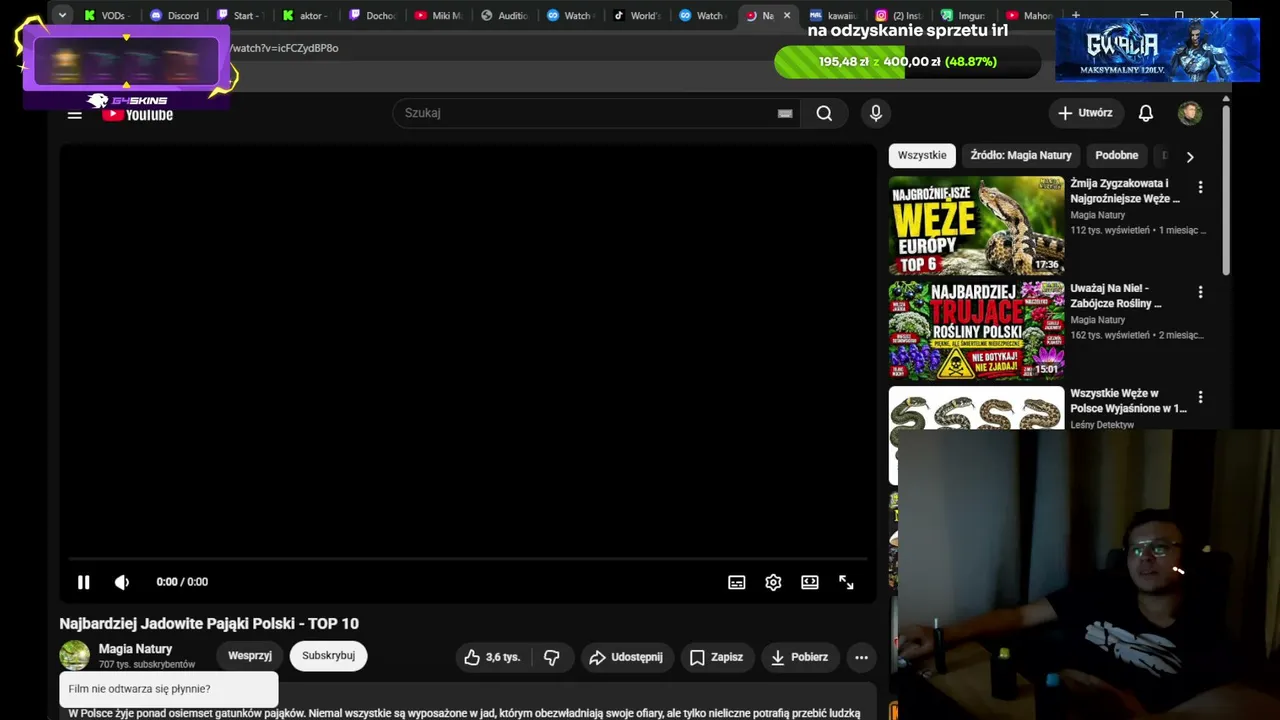This screenshot has width=1280, height=720.
Task: Select the Podobne filter chip
Action: pos(1117,155)
